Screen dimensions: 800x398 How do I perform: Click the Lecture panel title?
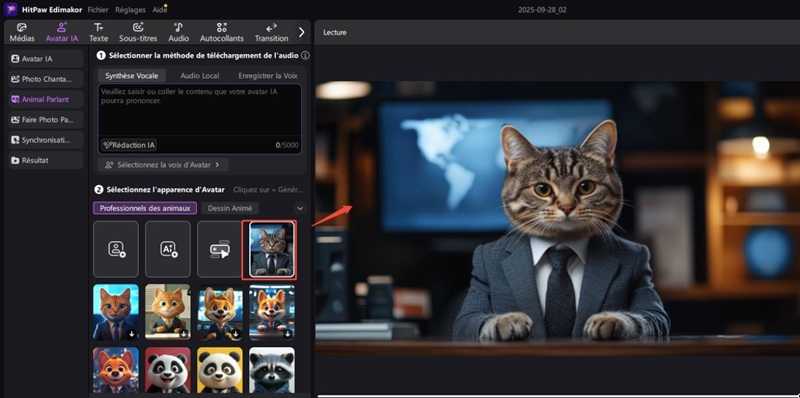click(335, 32)
